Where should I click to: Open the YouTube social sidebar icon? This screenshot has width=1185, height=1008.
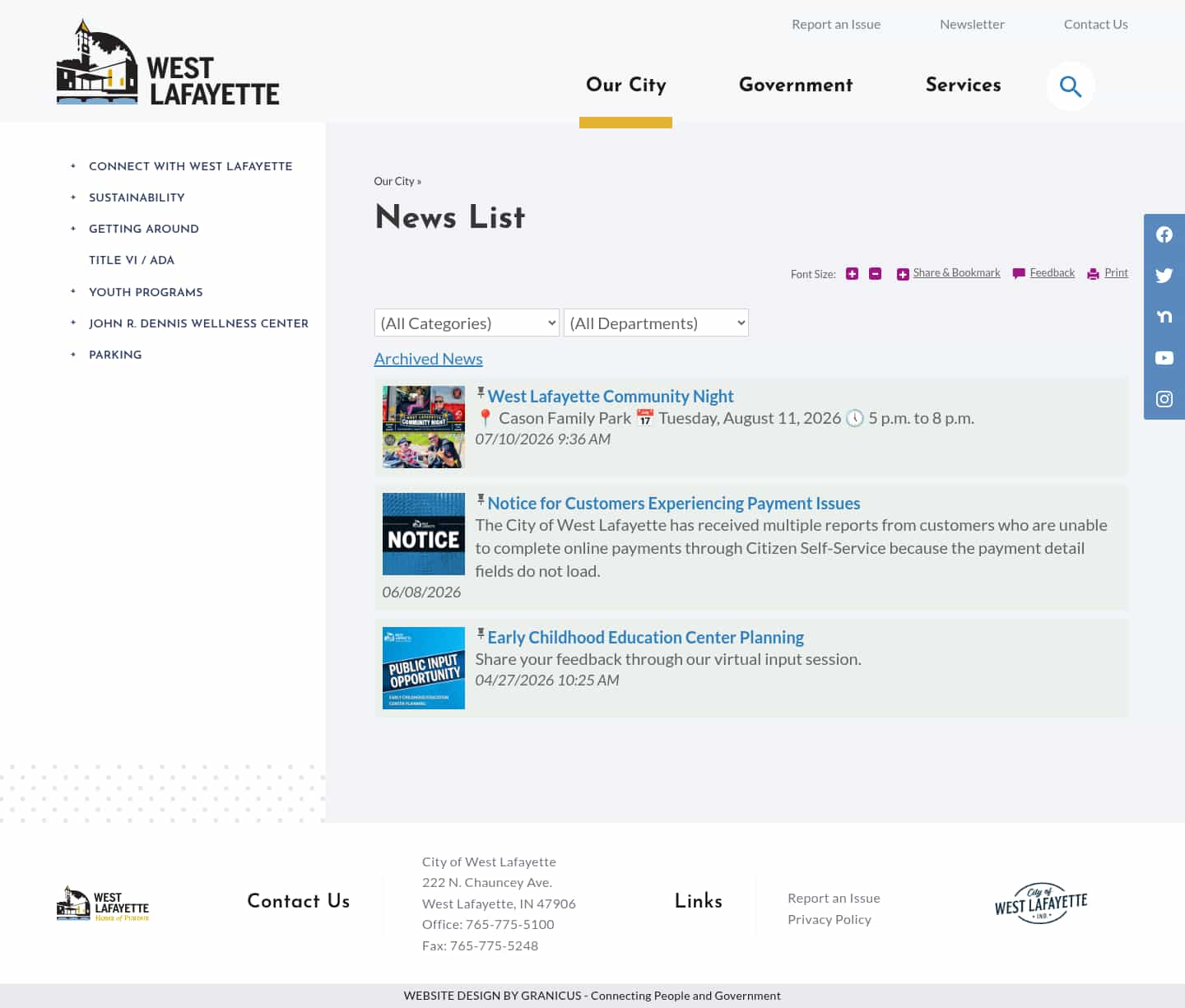pyautogui.click(x=1164, y=358)
